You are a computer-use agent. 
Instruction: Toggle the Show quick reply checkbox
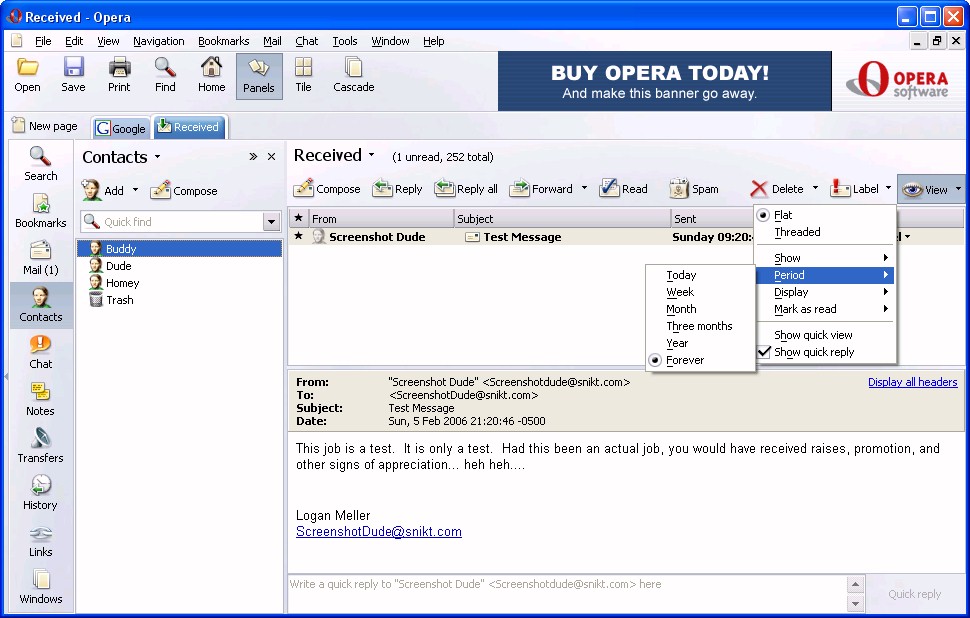click(764, 352)
